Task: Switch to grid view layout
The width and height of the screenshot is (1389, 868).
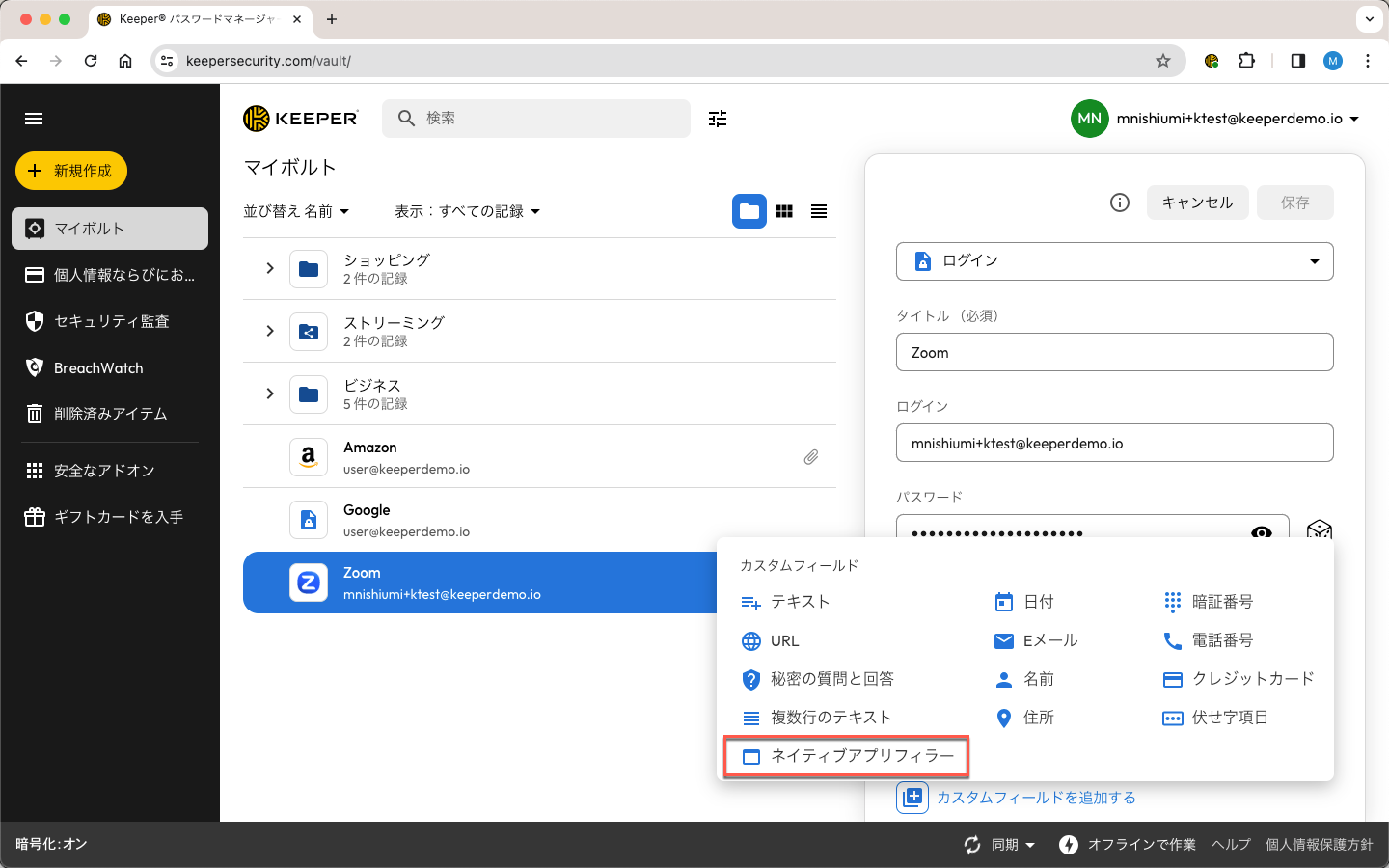Action: click(784, 211)
